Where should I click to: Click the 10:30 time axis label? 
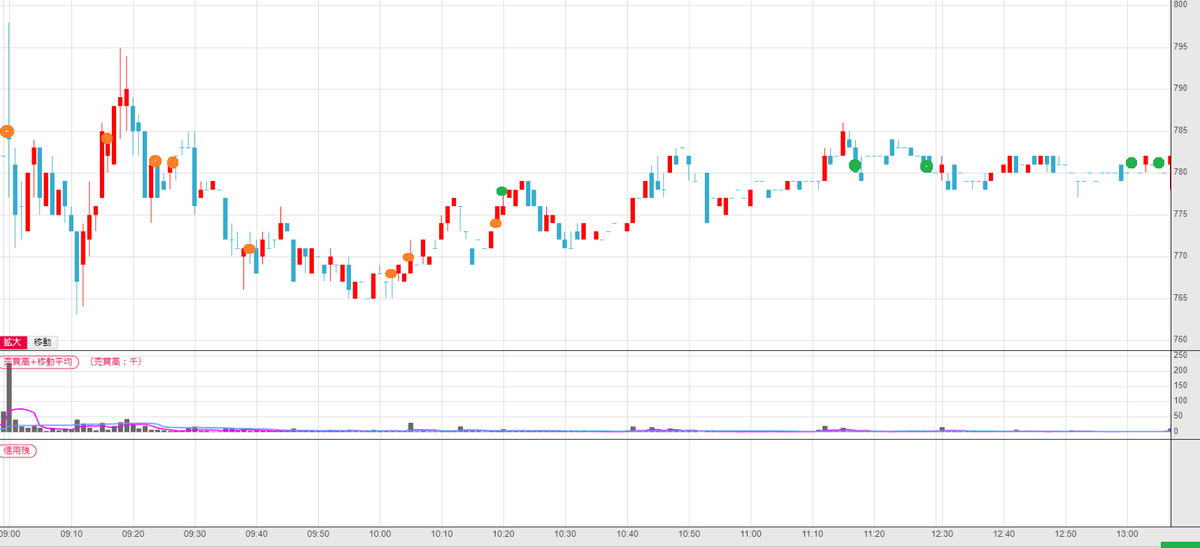(x=566, y=534)
